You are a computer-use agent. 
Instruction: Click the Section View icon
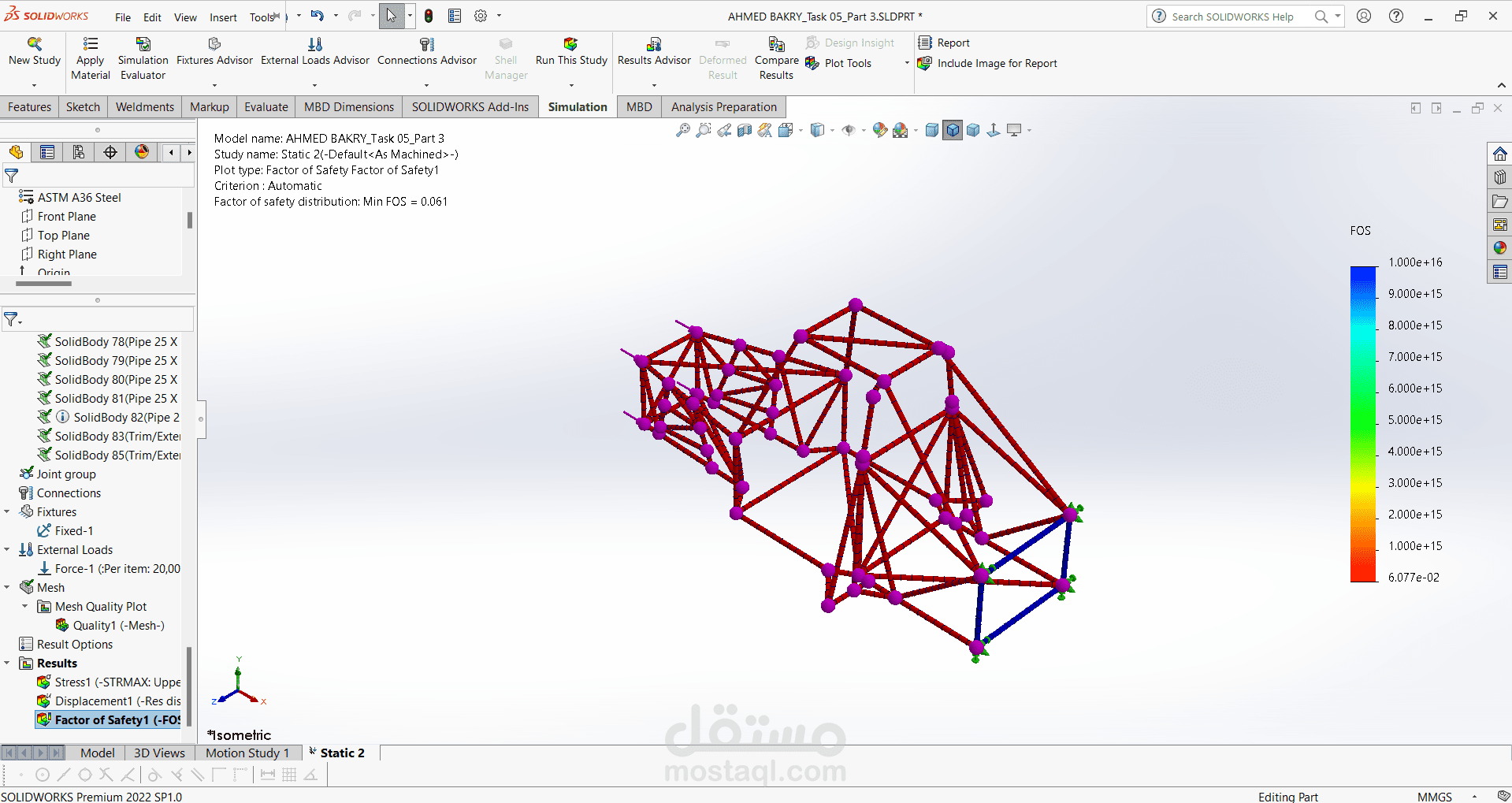coord(745,130)
